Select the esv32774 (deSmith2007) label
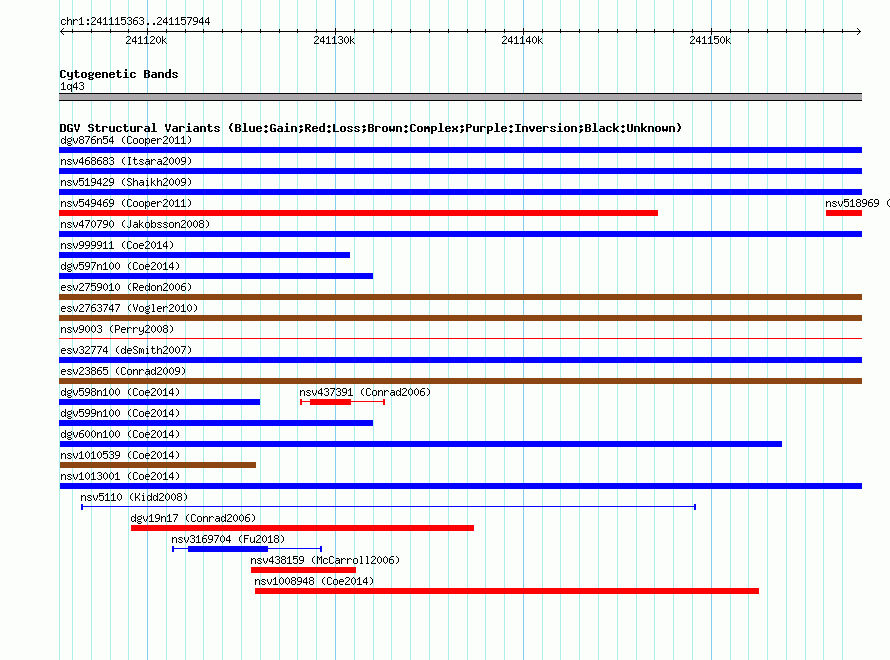 (126, 350)
